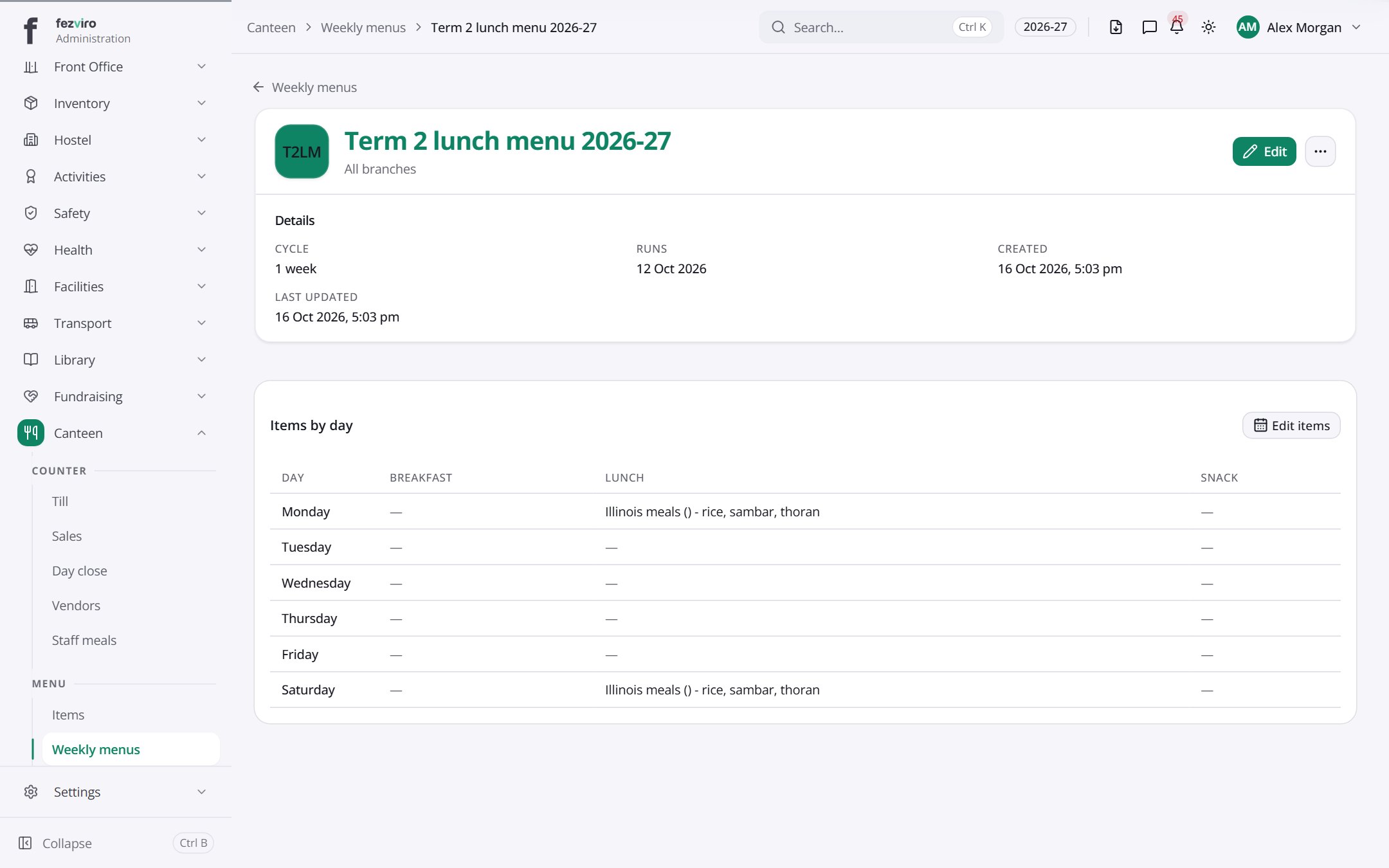Open Staff meals page
The height and width of the screenshot is (868, 1389).
pos(84,640)
